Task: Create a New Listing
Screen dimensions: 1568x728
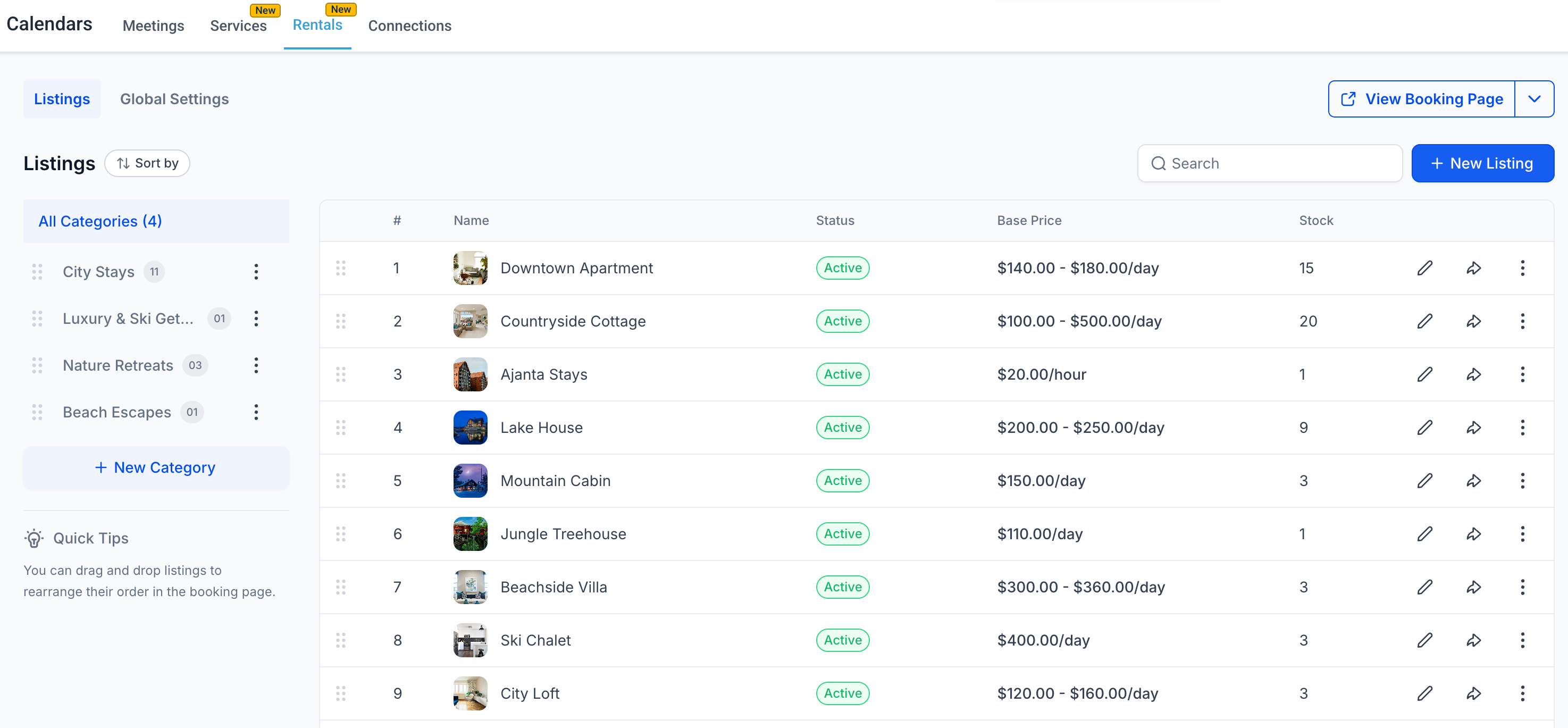Action: (x=1483, y=163)
